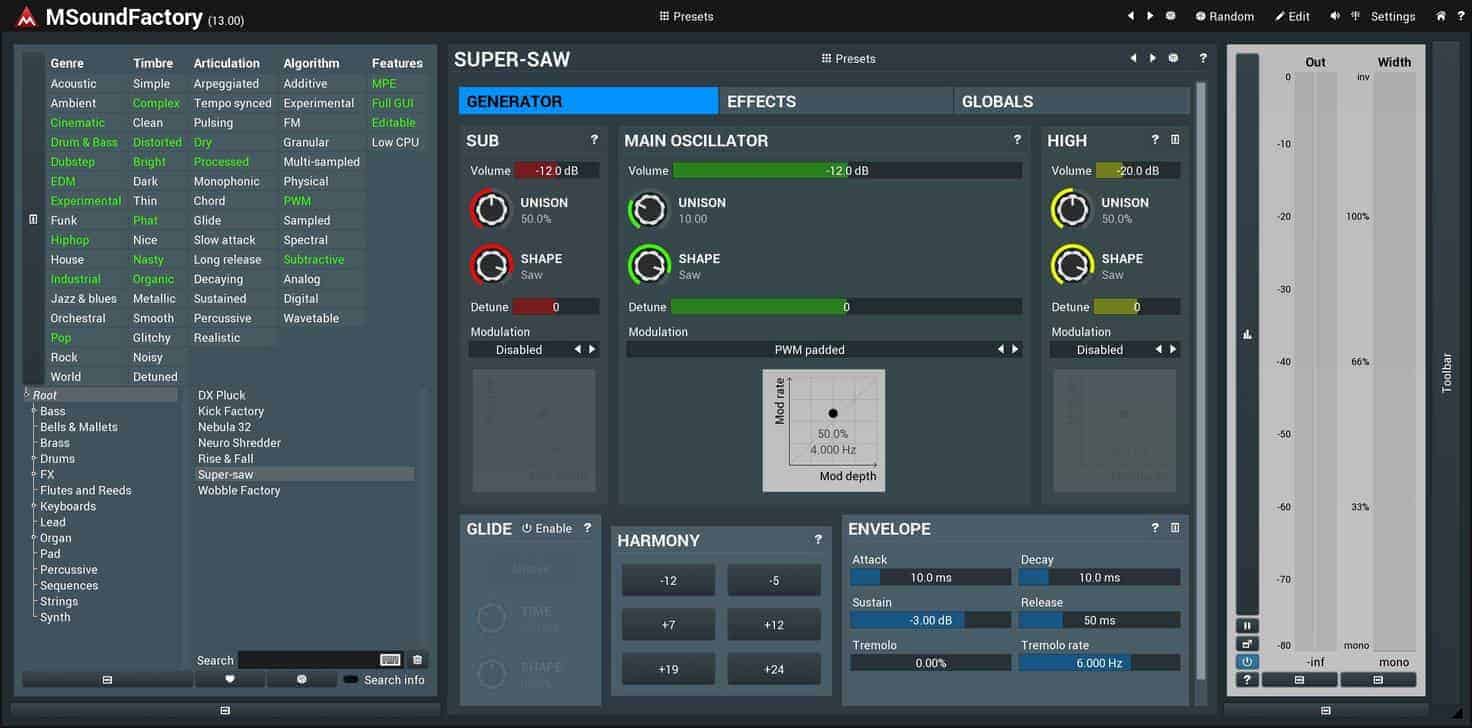
Task: Switch to the GENERATOR tab
Action: pos(588,101)
